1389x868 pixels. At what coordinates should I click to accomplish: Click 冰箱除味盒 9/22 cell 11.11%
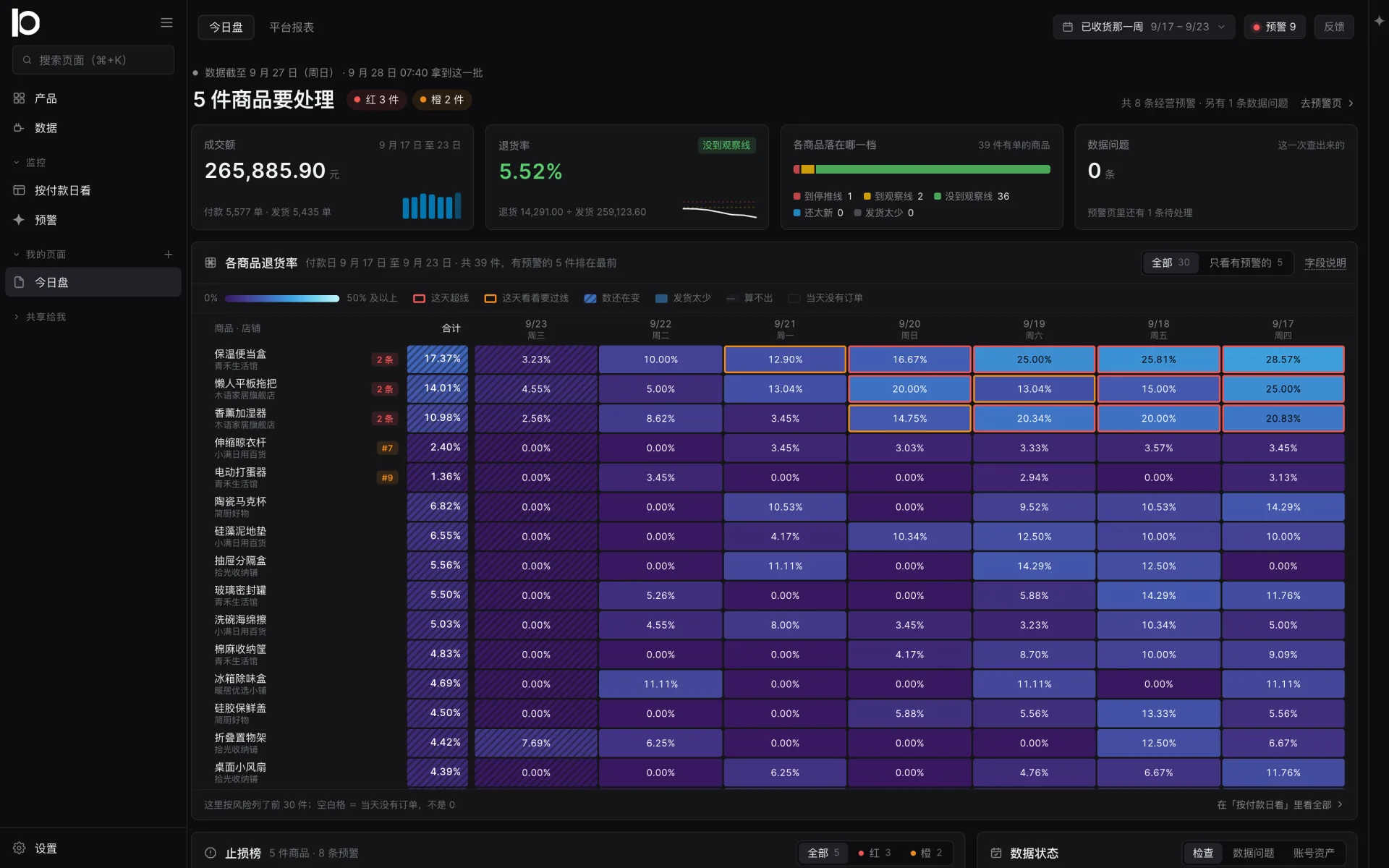[660, 684]
